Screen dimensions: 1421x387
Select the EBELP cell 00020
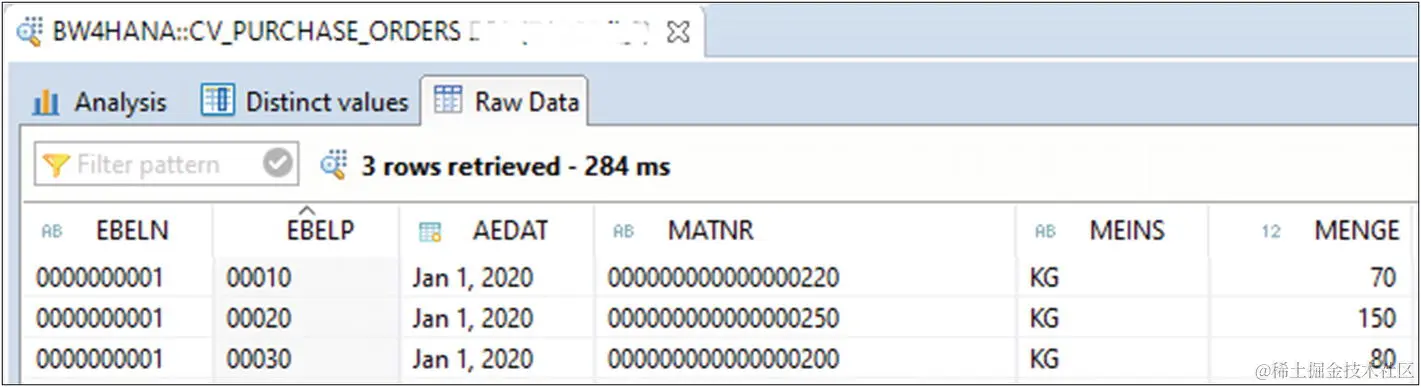306,318
